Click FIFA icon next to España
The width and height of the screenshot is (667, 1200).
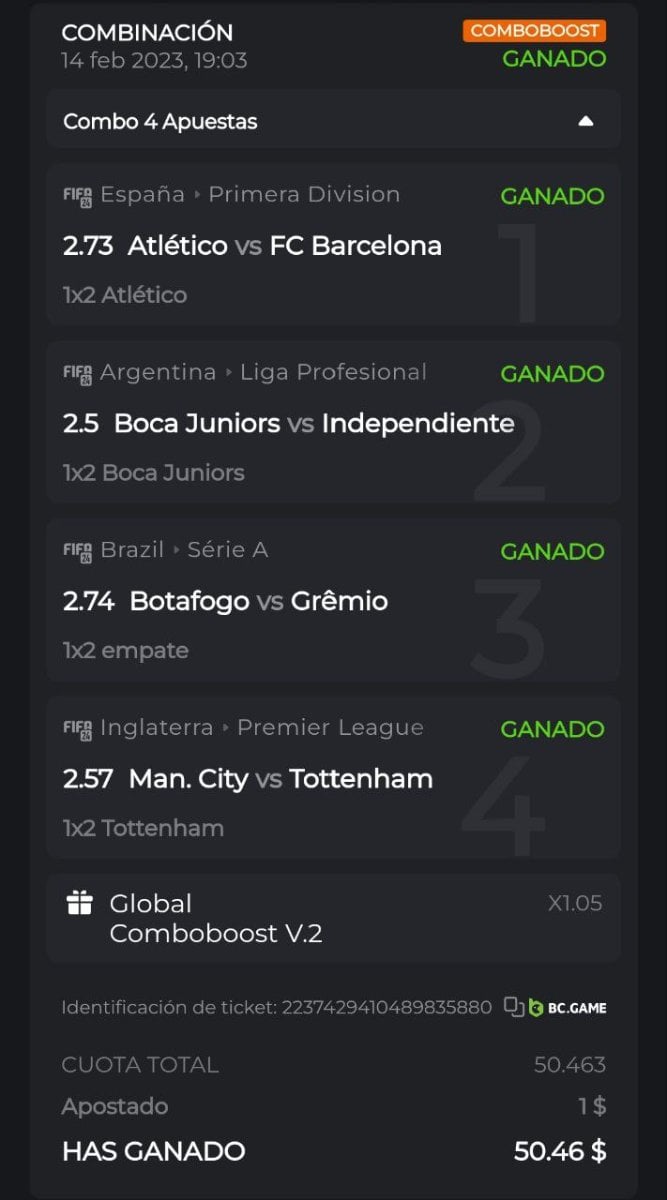[78, 195]
